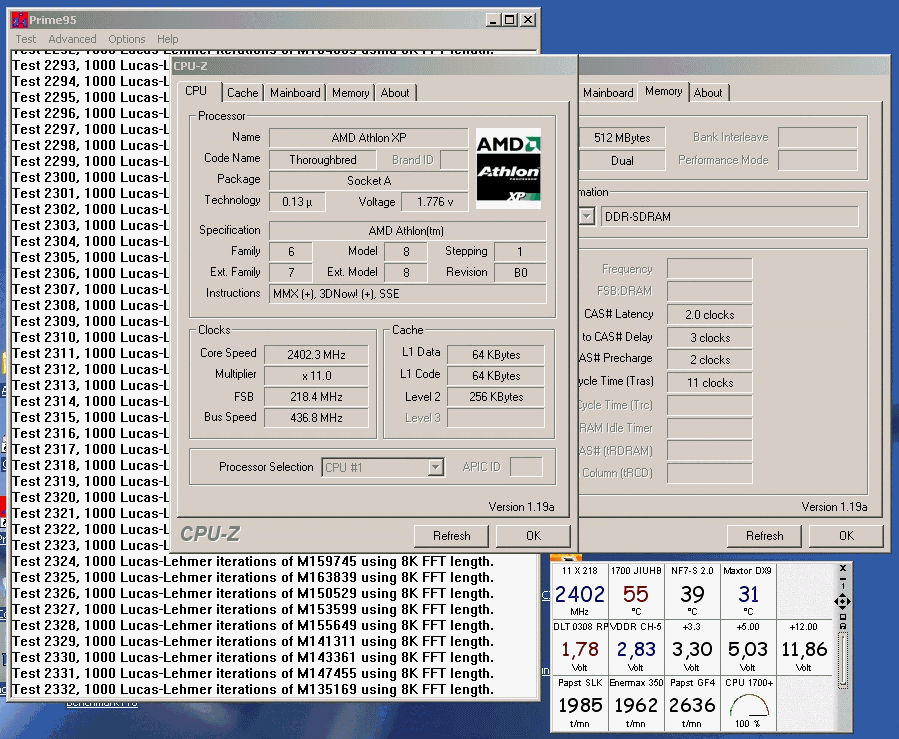The height and width of the screenshot is (739, 899).
Task: Click the small square icon beneath the move arrows
Action: click(843, 617)
